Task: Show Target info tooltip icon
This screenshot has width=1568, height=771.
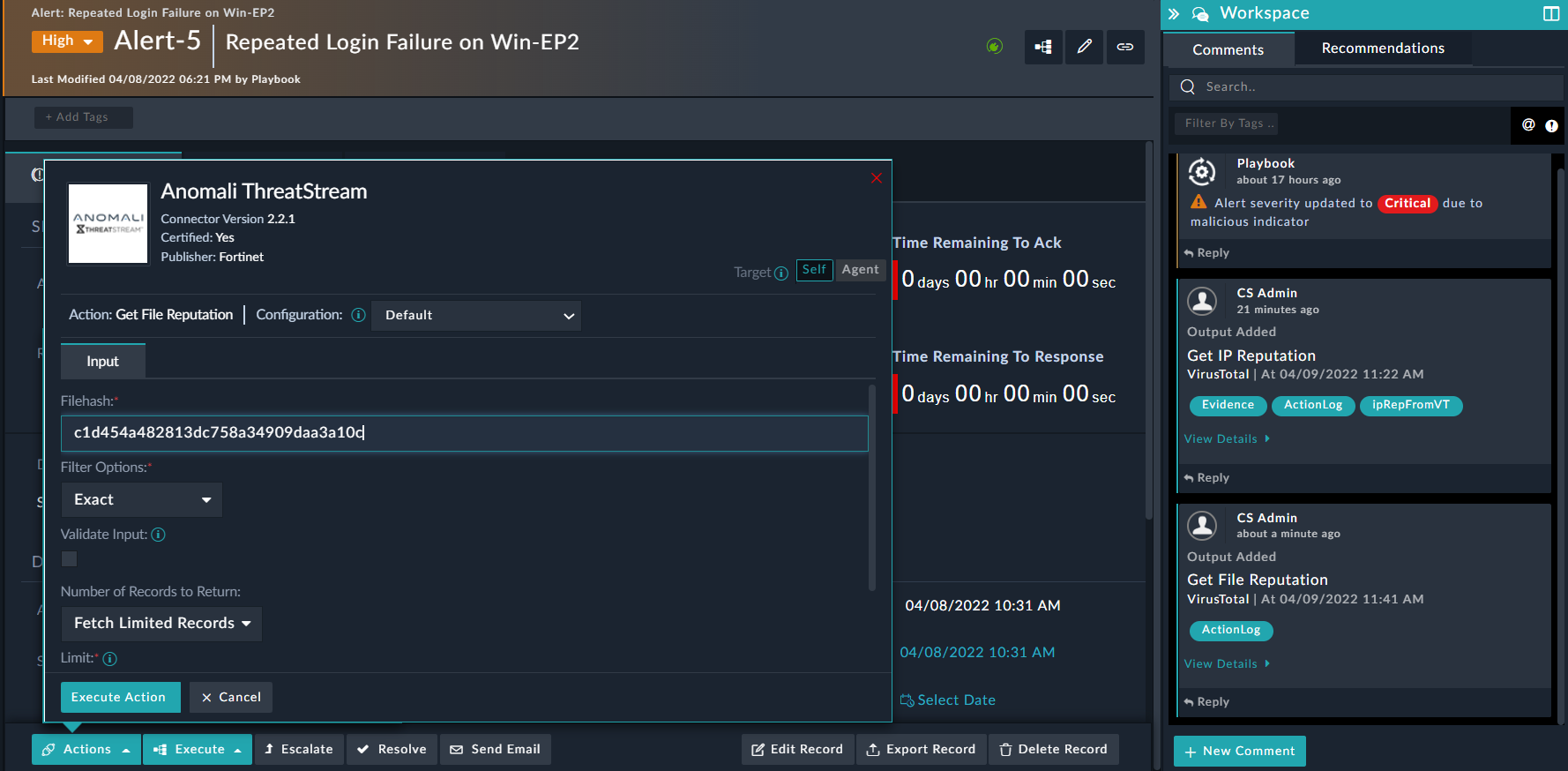Action: pyautogui.click(x=781, y=273)
